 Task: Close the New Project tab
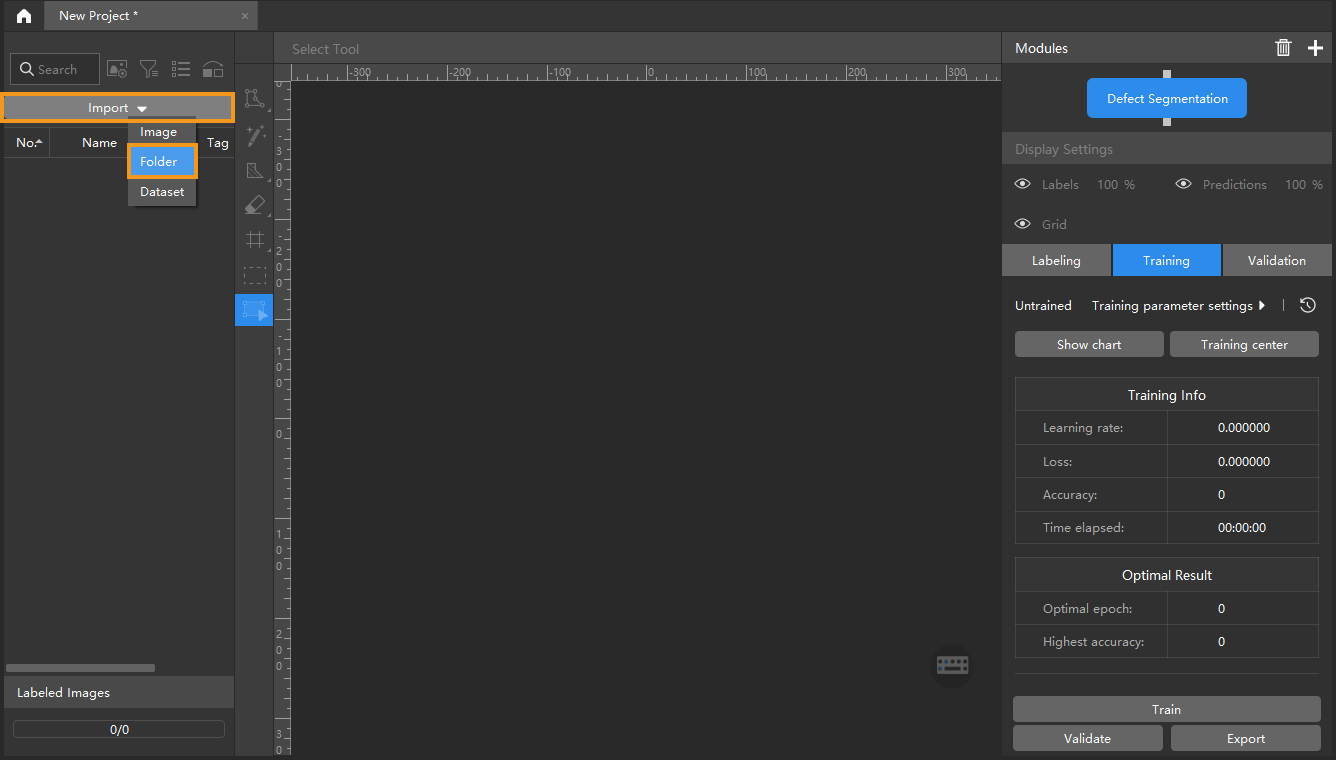tap(245, 16)
